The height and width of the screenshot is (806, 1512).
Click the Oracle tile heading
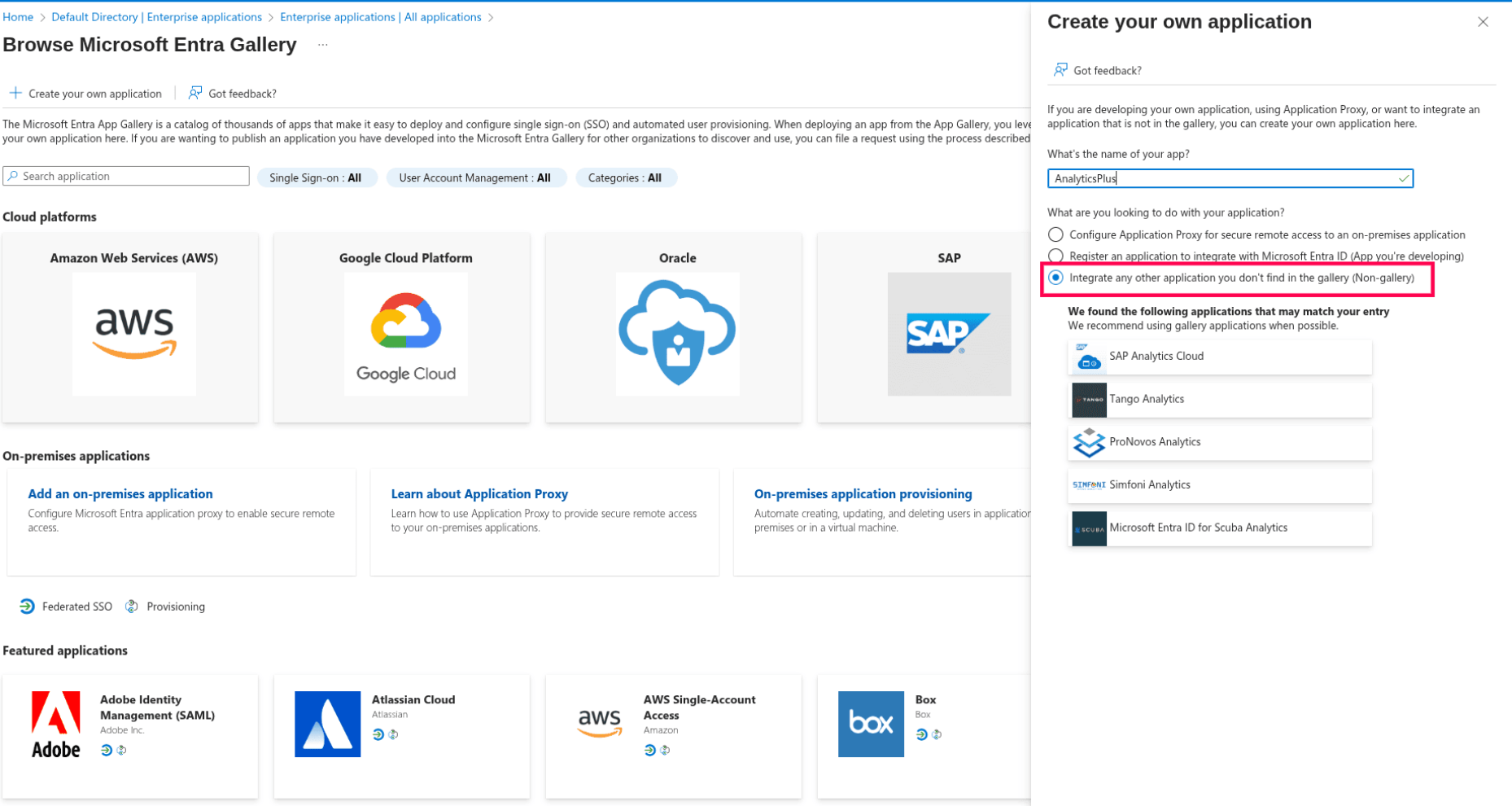[678, 258]
